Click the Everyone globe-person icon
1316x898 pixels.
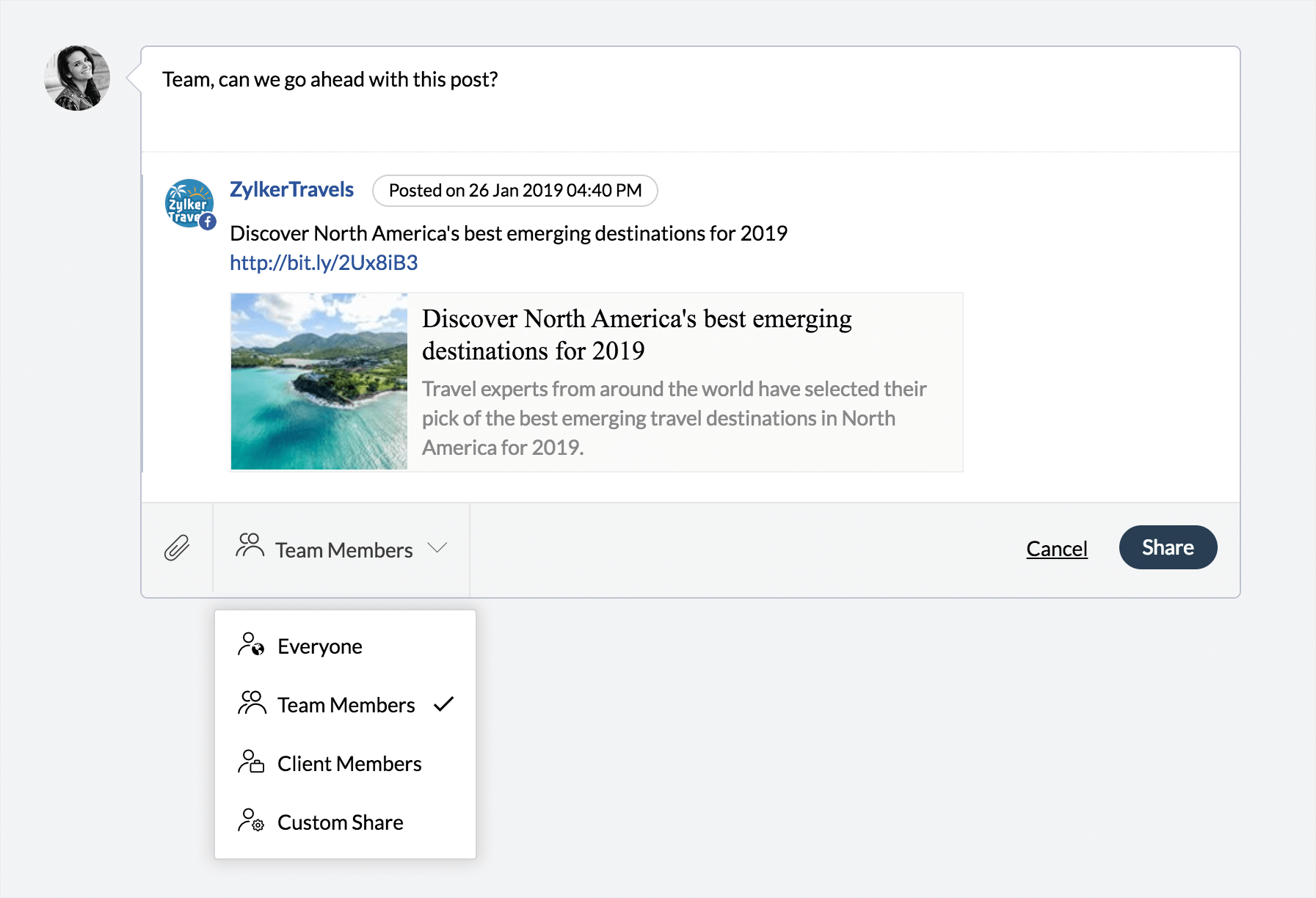(x=251, y=645)
